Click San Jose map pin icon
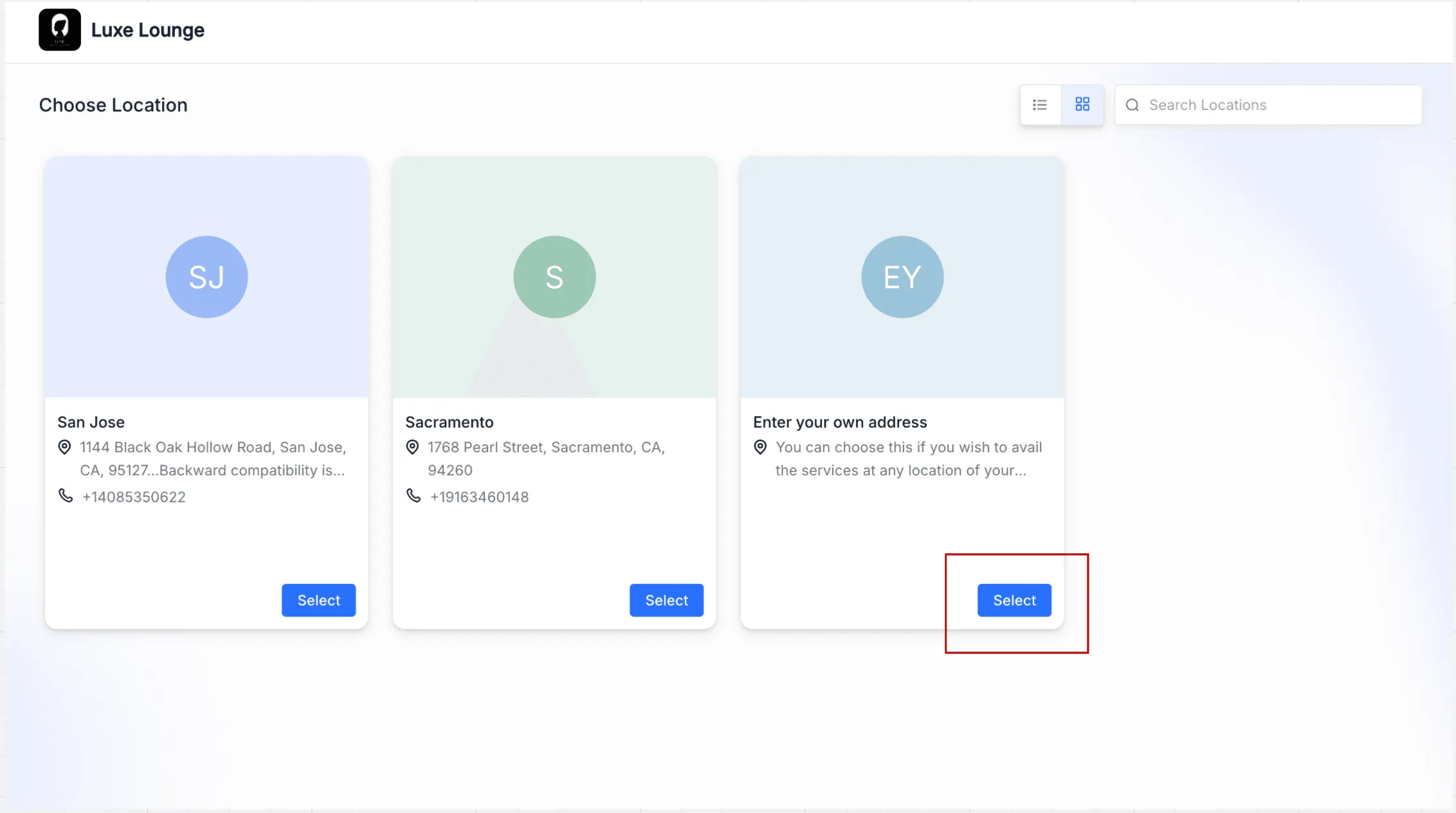This screenshot has width=1456, height=813. (64, 447)
